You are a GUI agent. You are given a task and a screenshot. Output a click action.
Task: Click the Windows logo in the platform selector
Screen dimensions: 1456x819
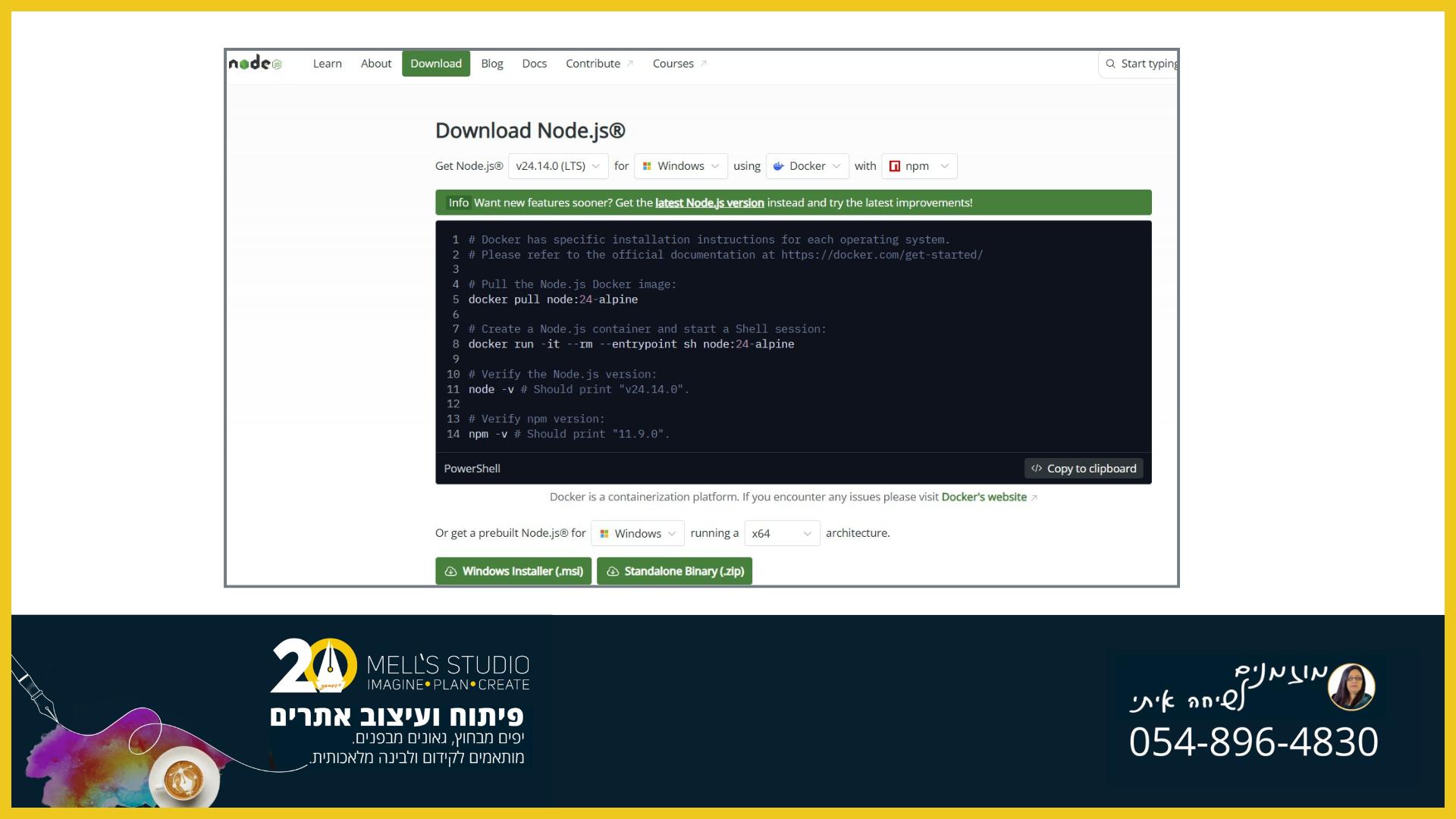point(647,166)
